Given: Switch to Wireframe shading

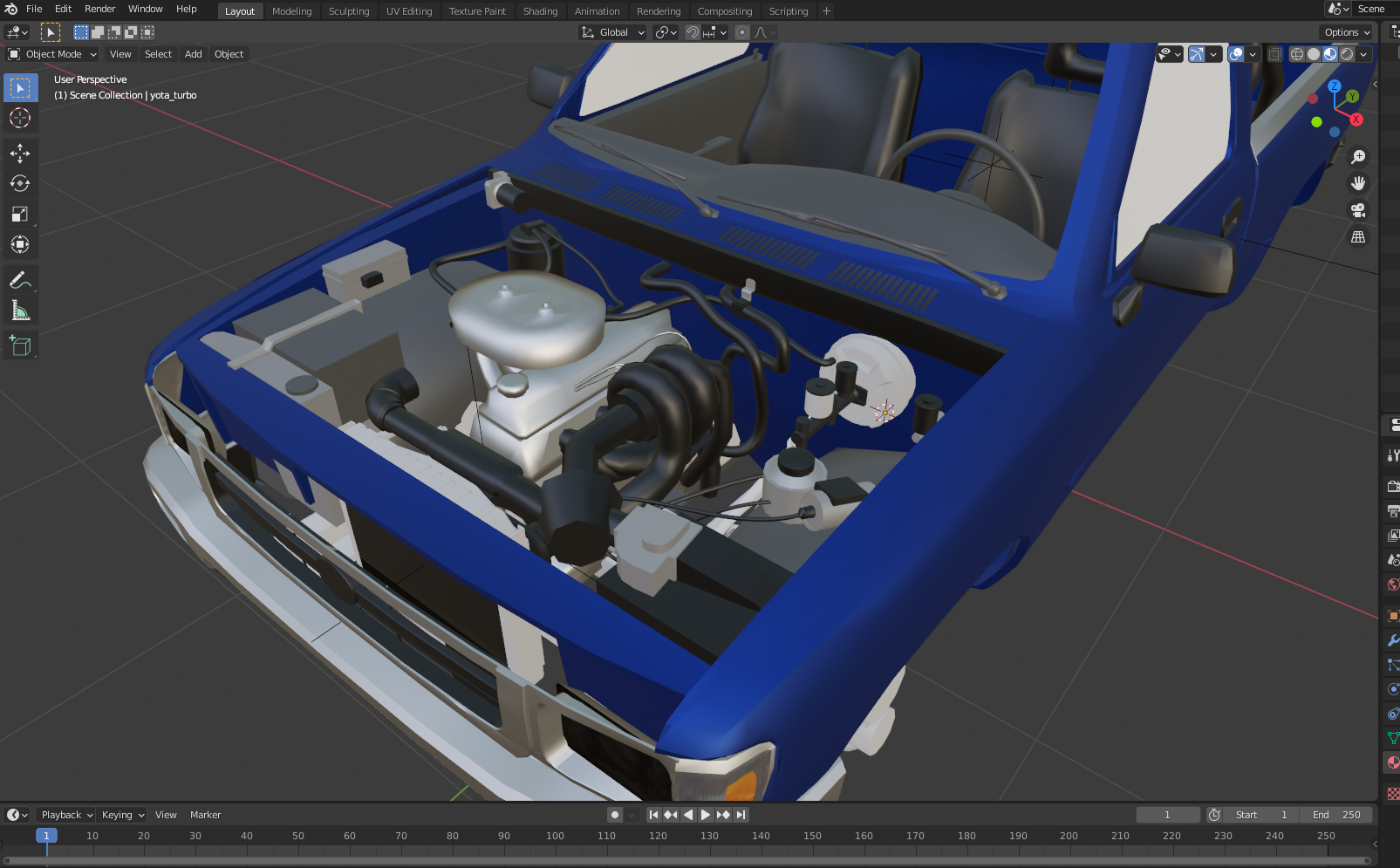Looking at the screenshot, I should pos(1297,54).
